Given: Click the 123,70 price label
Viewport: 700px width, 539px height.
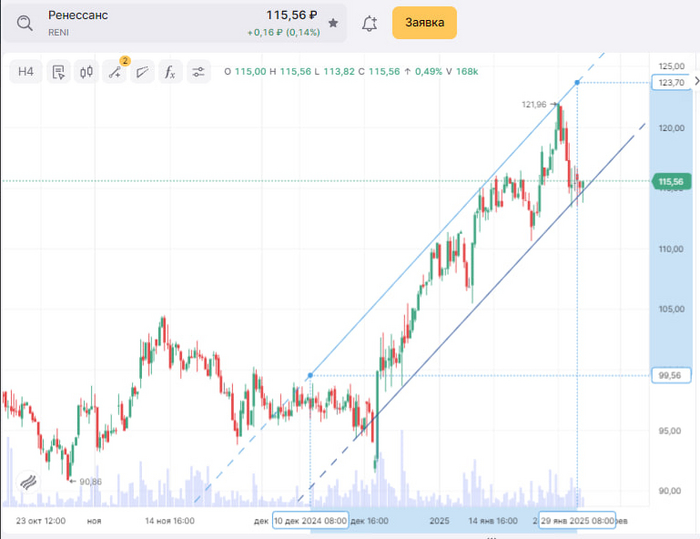Looking at the screenshot, I should tap(671, 83).
